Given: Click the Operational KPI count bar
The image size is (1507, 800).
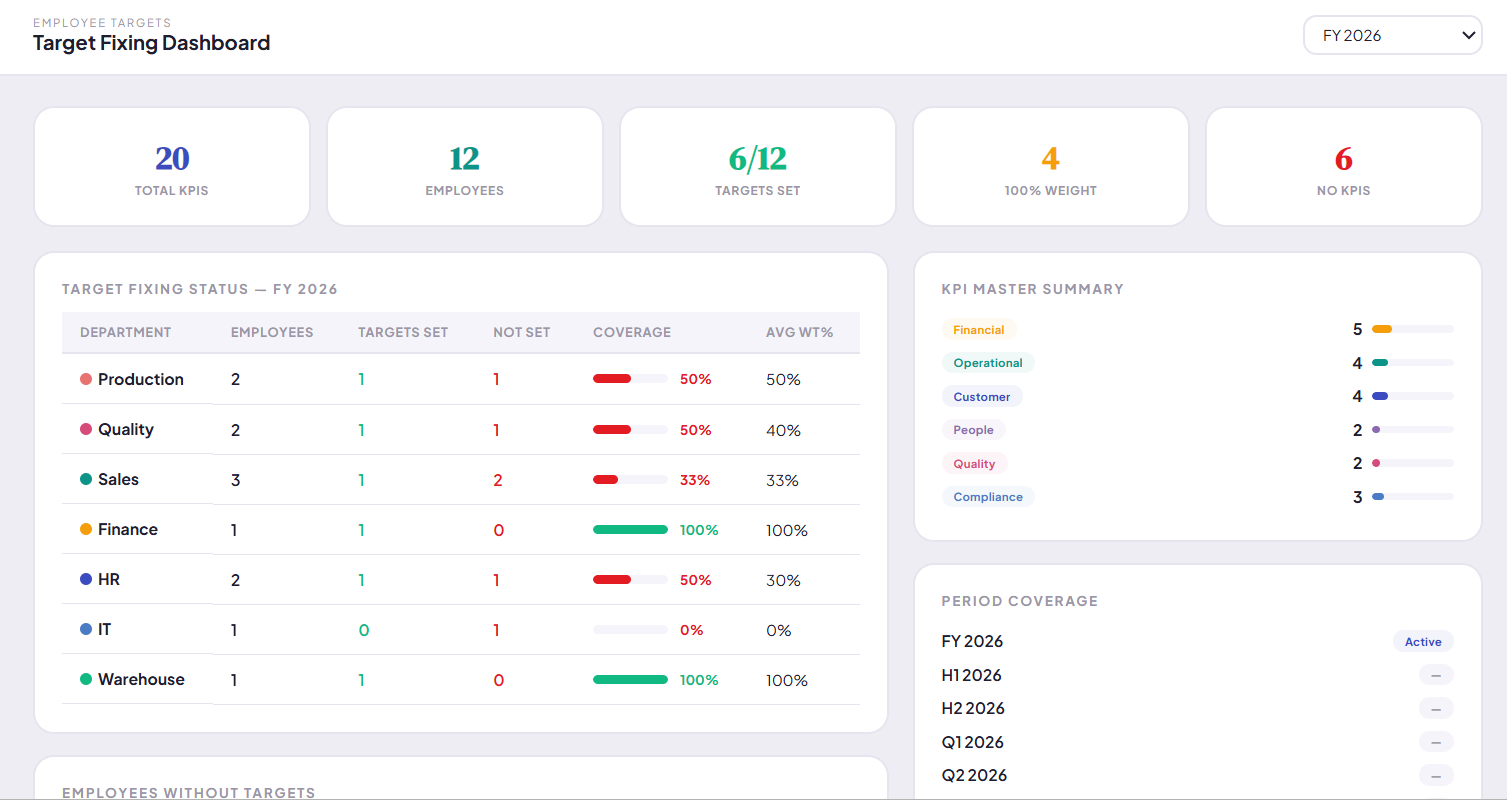Looking at the screenshot, I should pyautogui.click(x=1413, y=362).
